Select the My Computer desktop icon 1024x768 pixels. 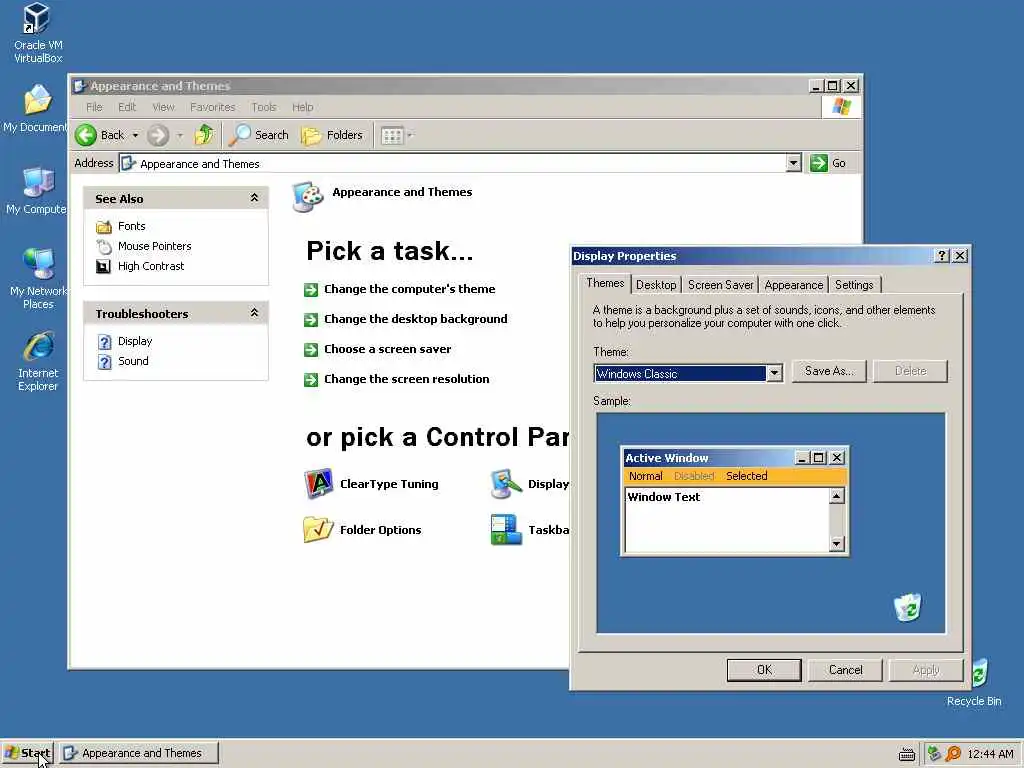click(x=37, y=191)
